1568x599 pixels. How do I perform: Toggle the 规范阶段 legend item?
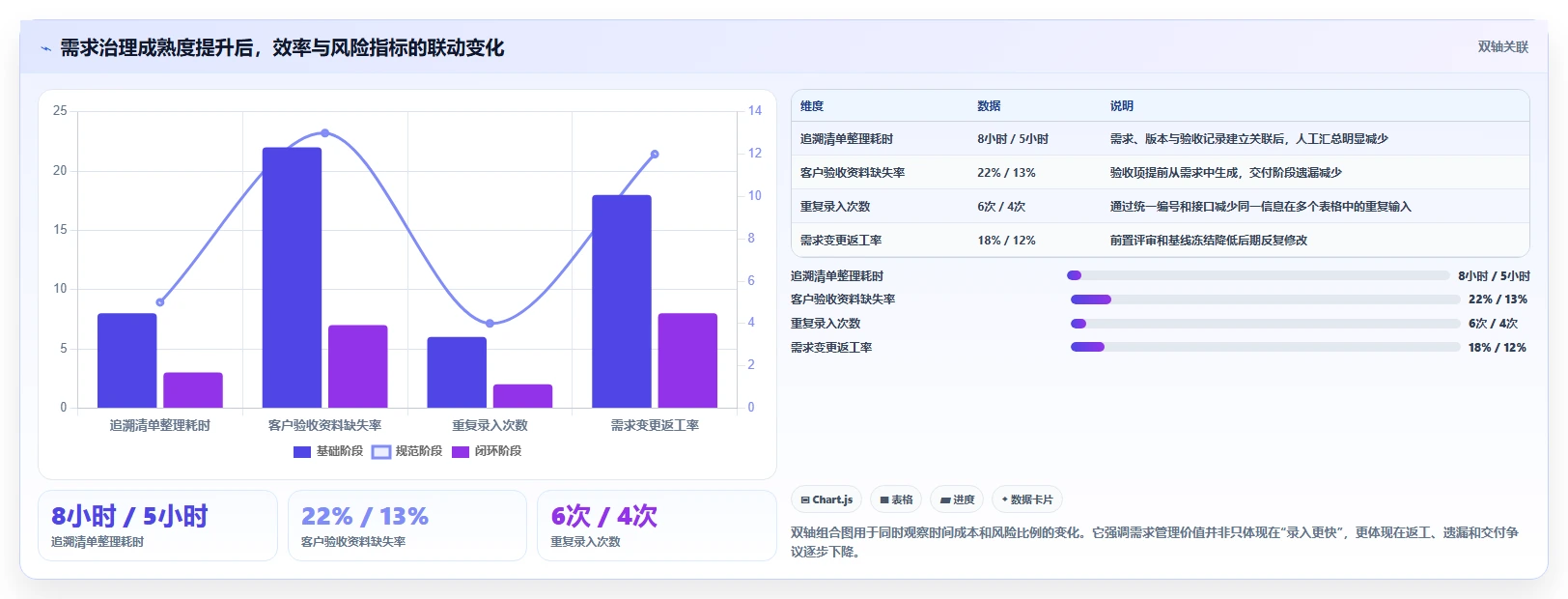pos(407,451)
